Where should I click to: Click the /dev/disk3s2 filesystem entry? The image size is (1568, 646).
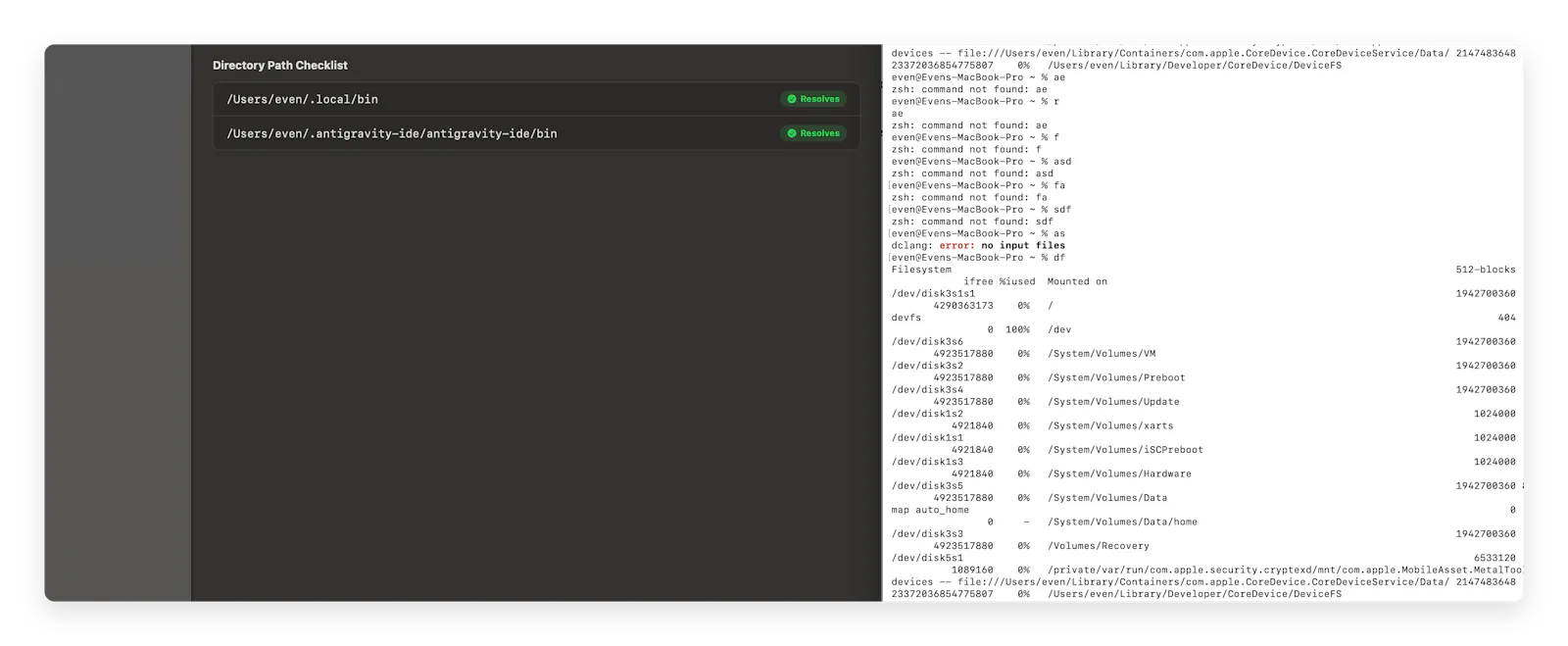[927, 366]
